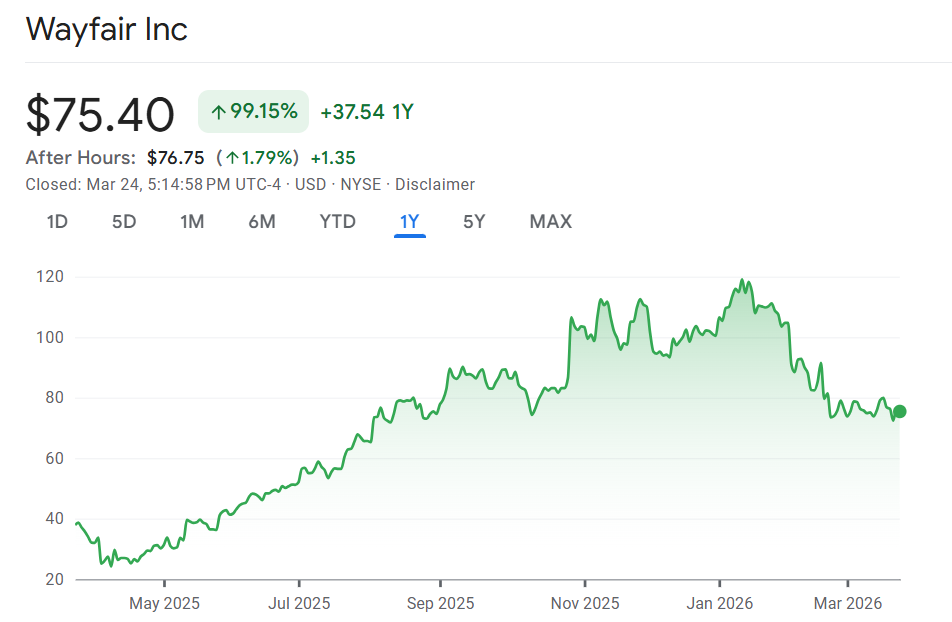Image resolution: width=952 pixels, height=622 pixels.
Task: Switch chart to 6M range
Action: [262, 222]
